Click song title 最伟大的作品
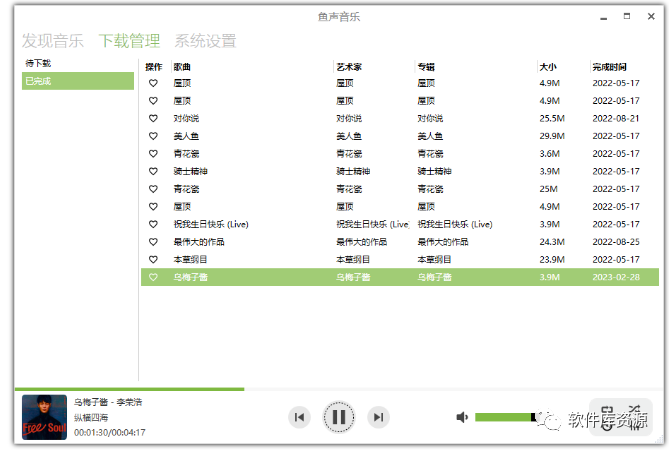The height and width of the screenshot is (450, 669). pyautogui.click(x=199, y=242)
